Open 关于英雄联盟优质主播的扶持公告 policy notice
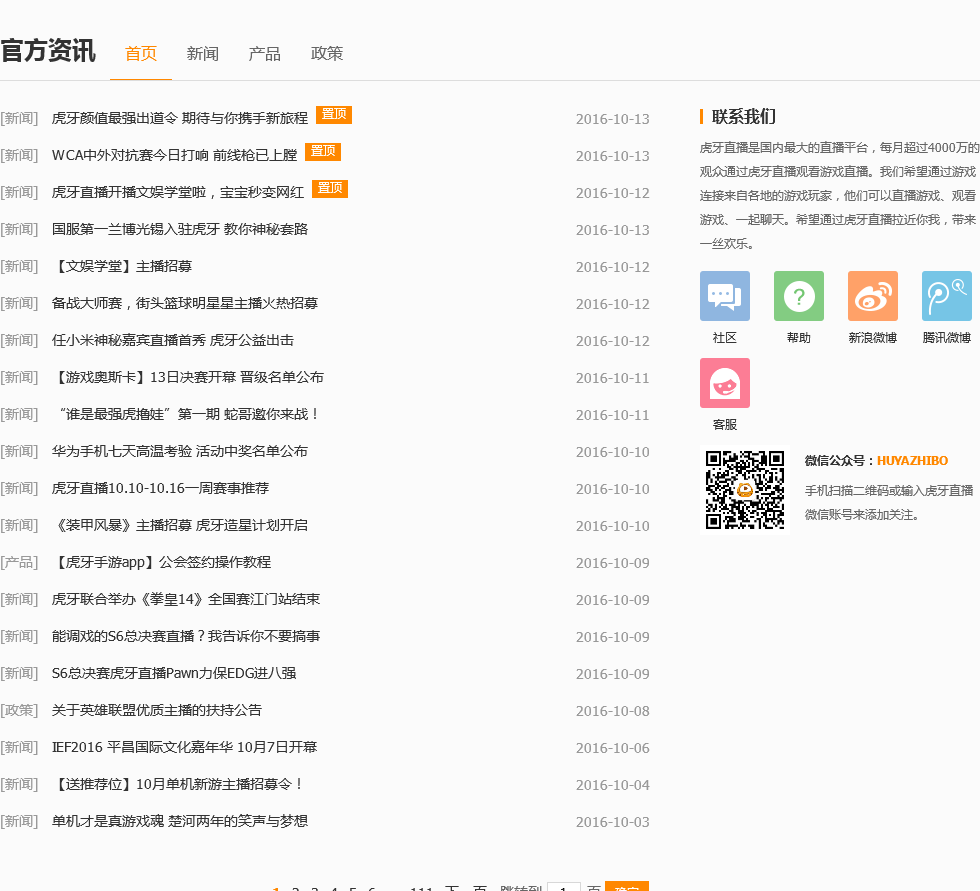The height and width of the screenshot is (891, 980). point(157,711)
